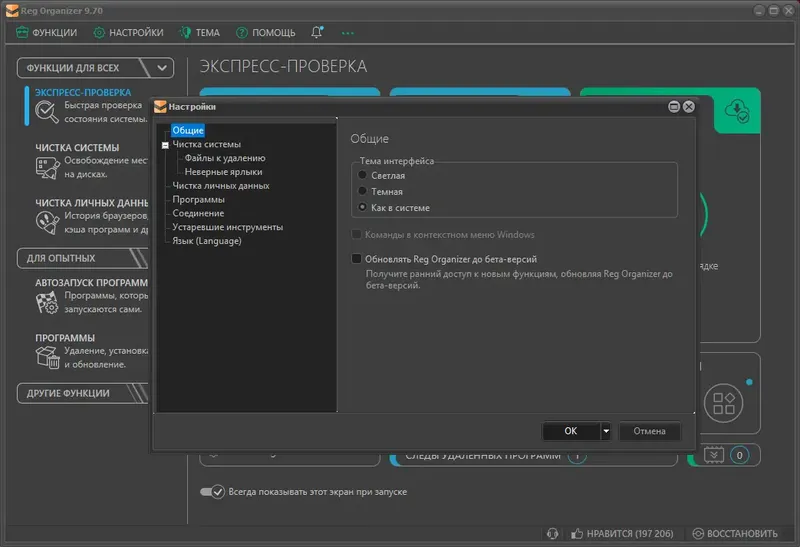Screen dimensions: 800x547
Task: Open the Автозапуск программ flag icon
Action: (47, 303)
